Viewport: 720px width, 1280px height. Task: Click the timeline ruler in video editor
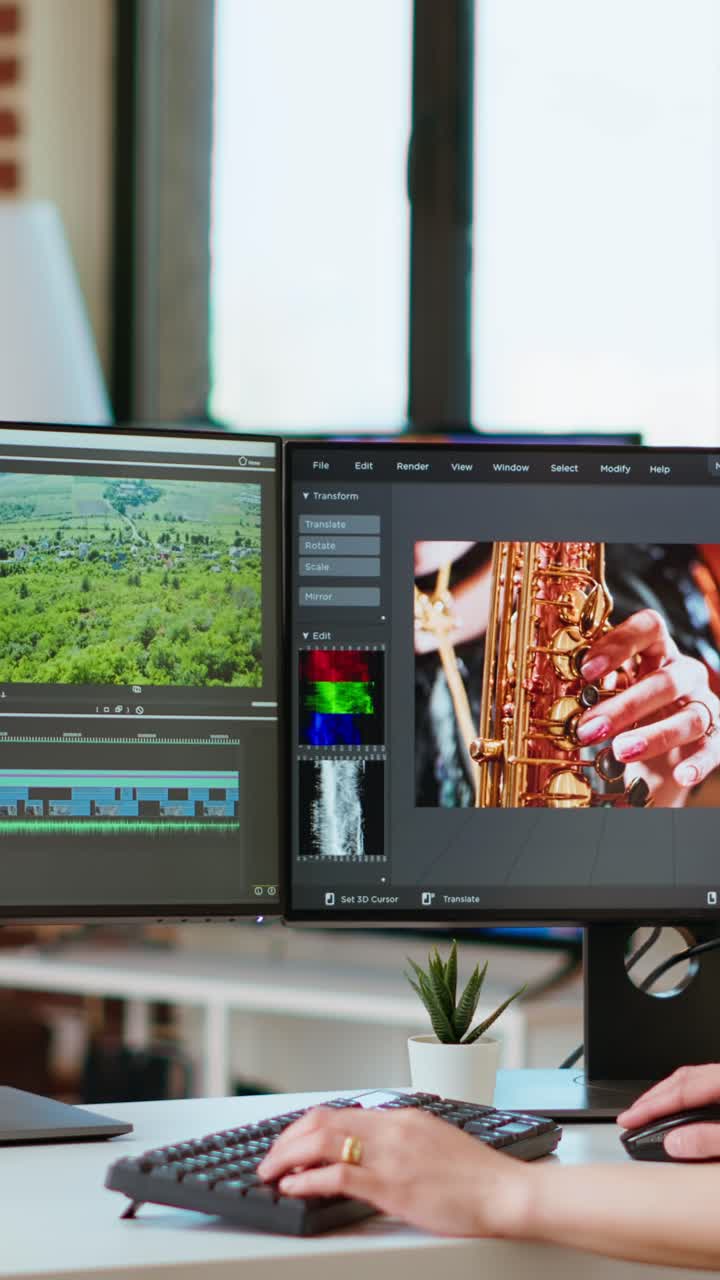click(120, 739)
